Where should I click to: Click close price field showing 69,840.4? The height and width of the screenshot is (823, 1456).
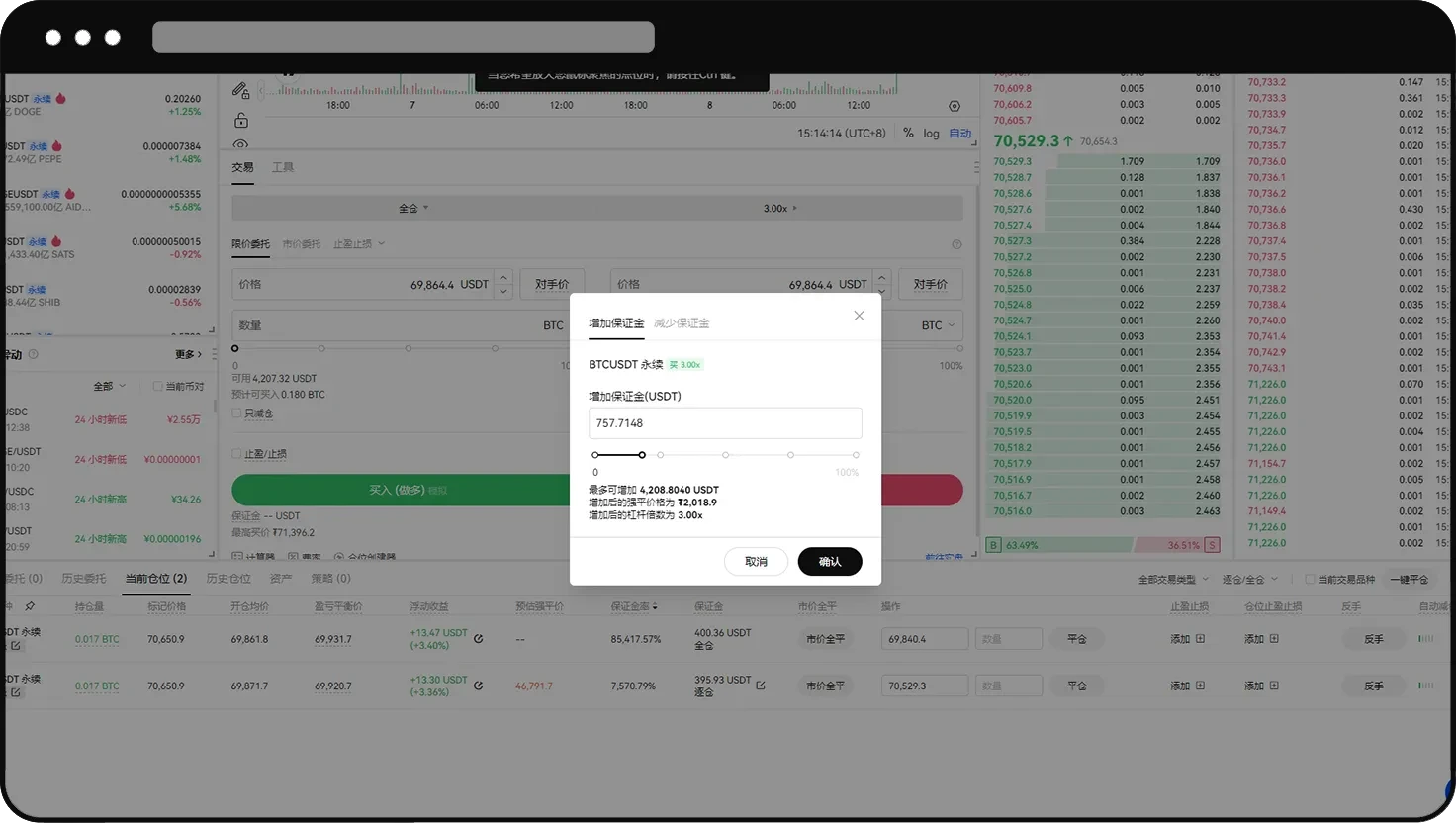click(925, 639)
